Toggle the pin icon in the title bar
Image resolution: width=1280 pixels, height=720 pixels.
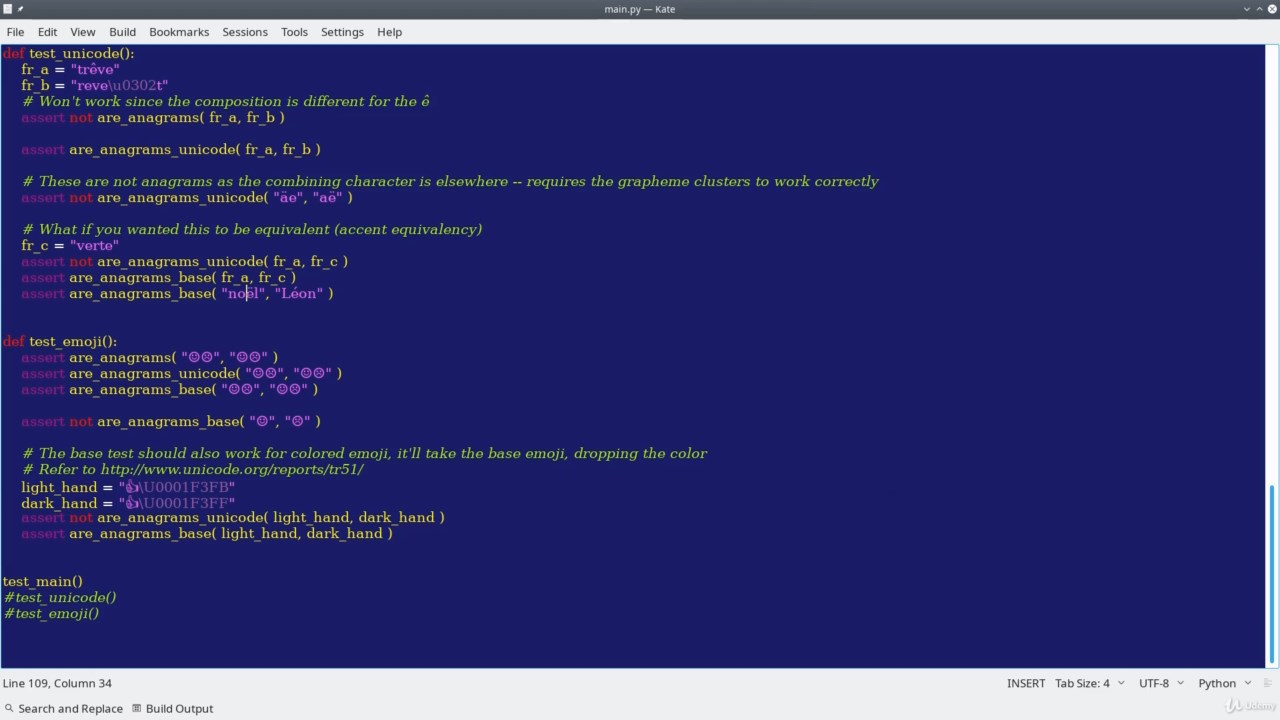[x=20, y=9]
